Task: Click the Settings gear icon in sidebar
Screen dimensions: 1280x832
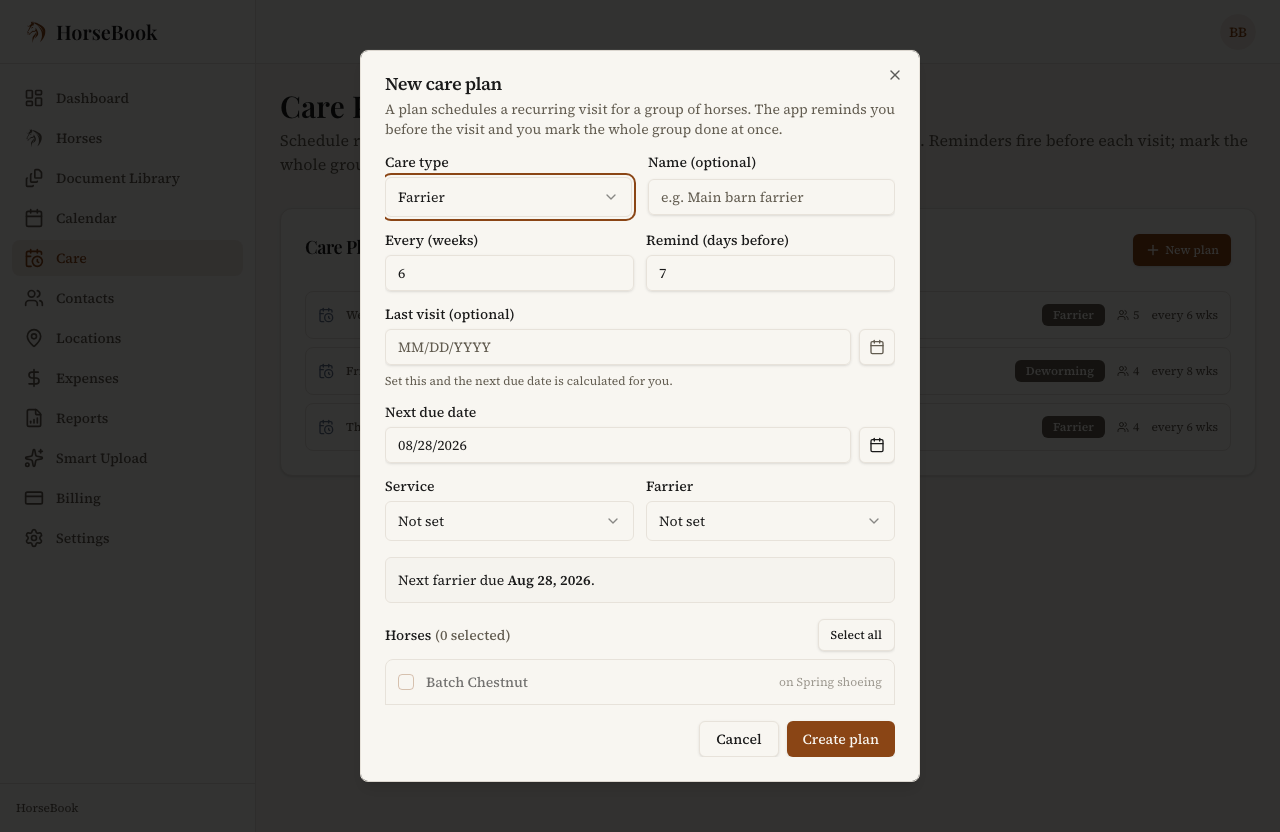Action: tap(34, 538)
